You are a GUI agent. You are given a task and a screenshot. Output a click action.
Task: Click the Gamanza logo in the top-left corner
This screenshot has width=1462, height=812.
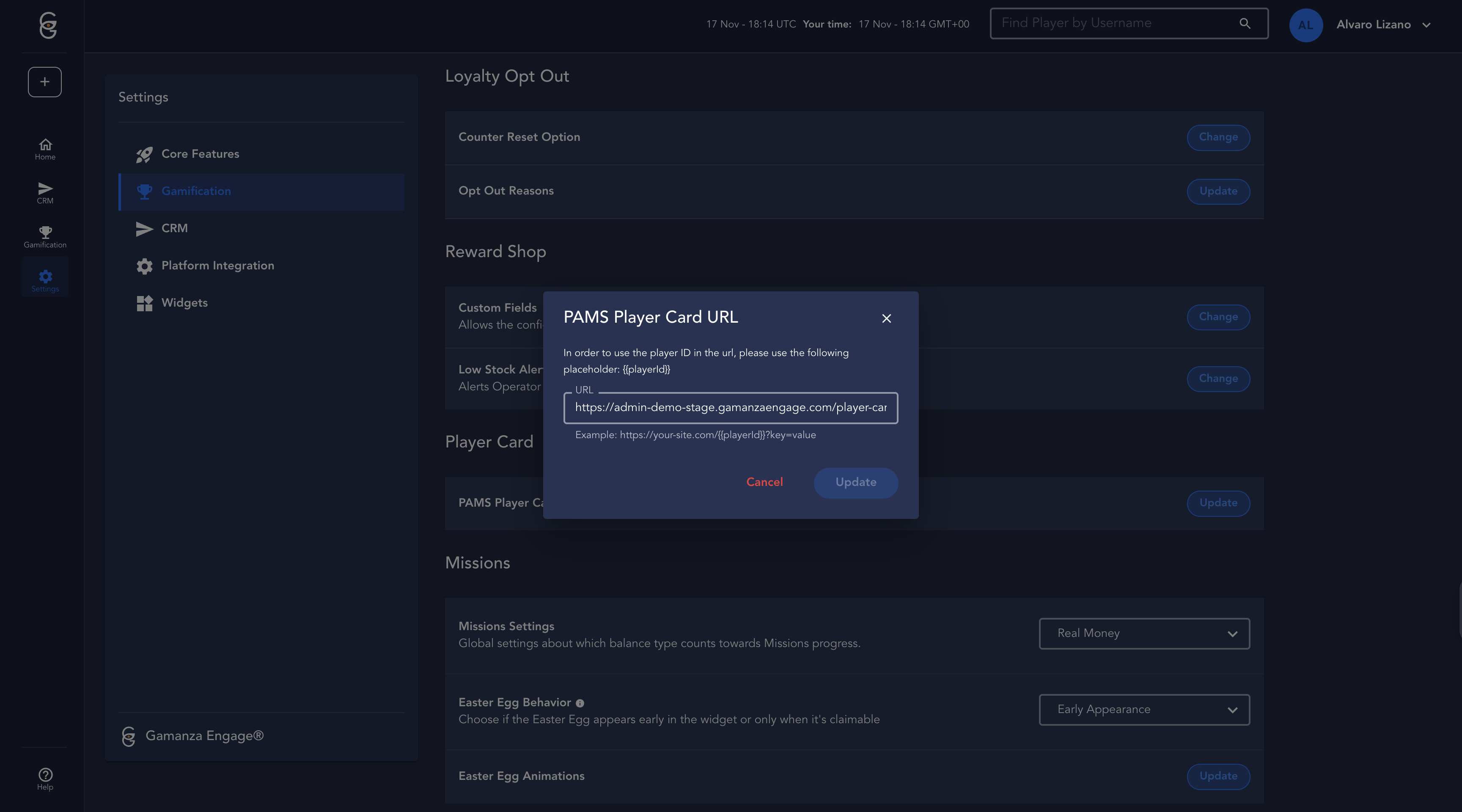click(x=48, y=25)
